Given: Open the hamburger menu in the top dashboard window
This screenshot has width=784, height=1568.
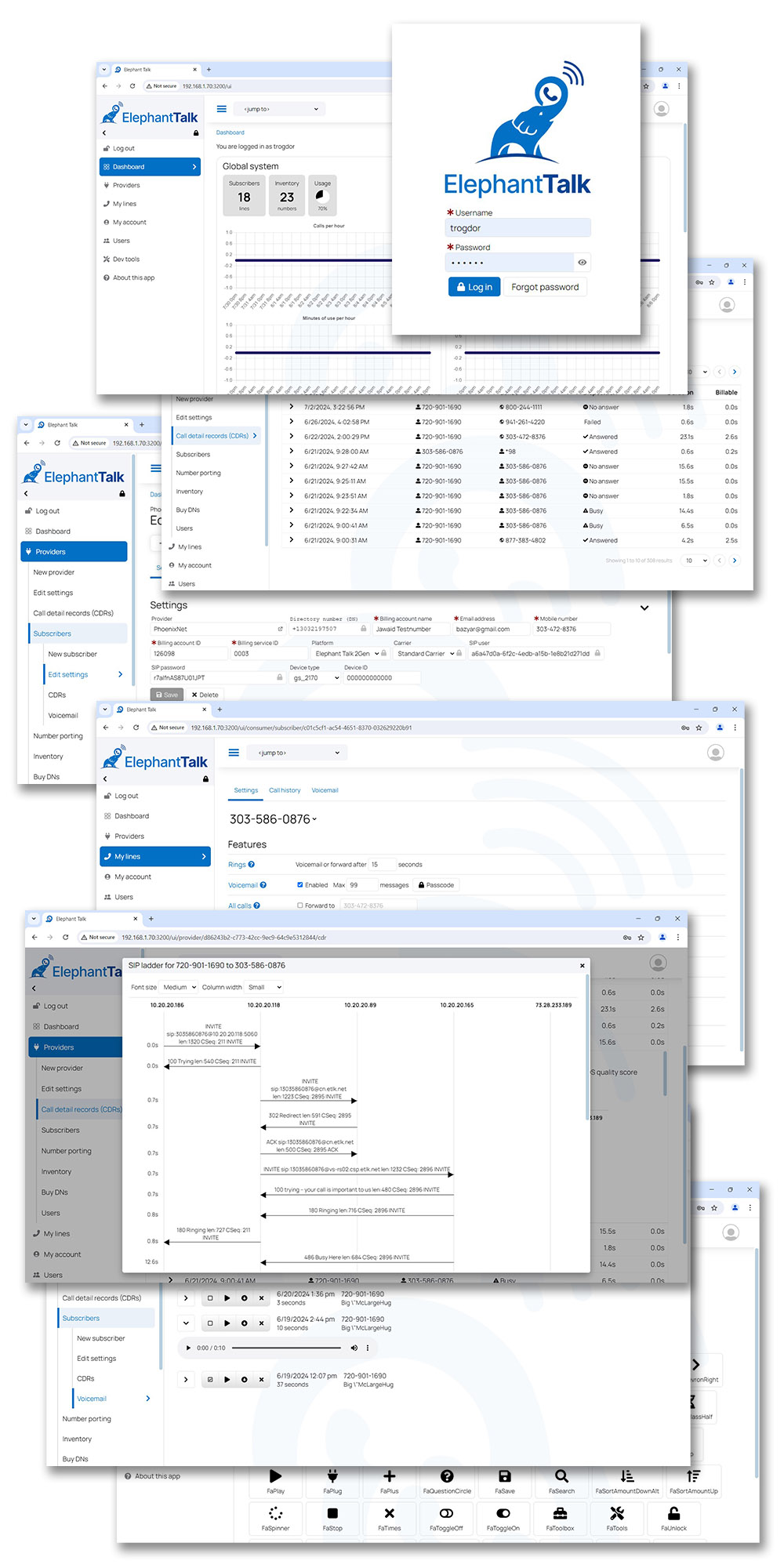Looking at the screenshot, I should click(222, 109).
